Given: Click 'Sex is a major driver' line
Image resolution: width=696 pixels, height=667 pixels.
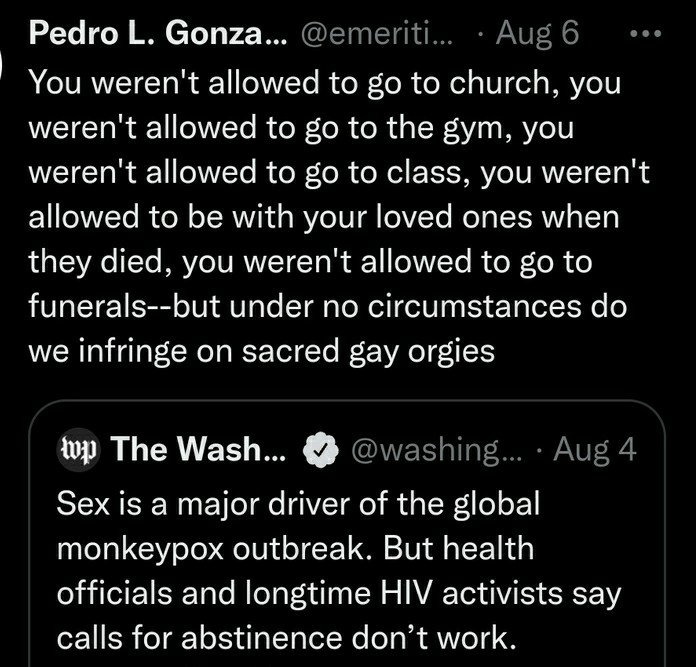Looking at the screenshot, I should pyautogui.click(x=299, y=502).
